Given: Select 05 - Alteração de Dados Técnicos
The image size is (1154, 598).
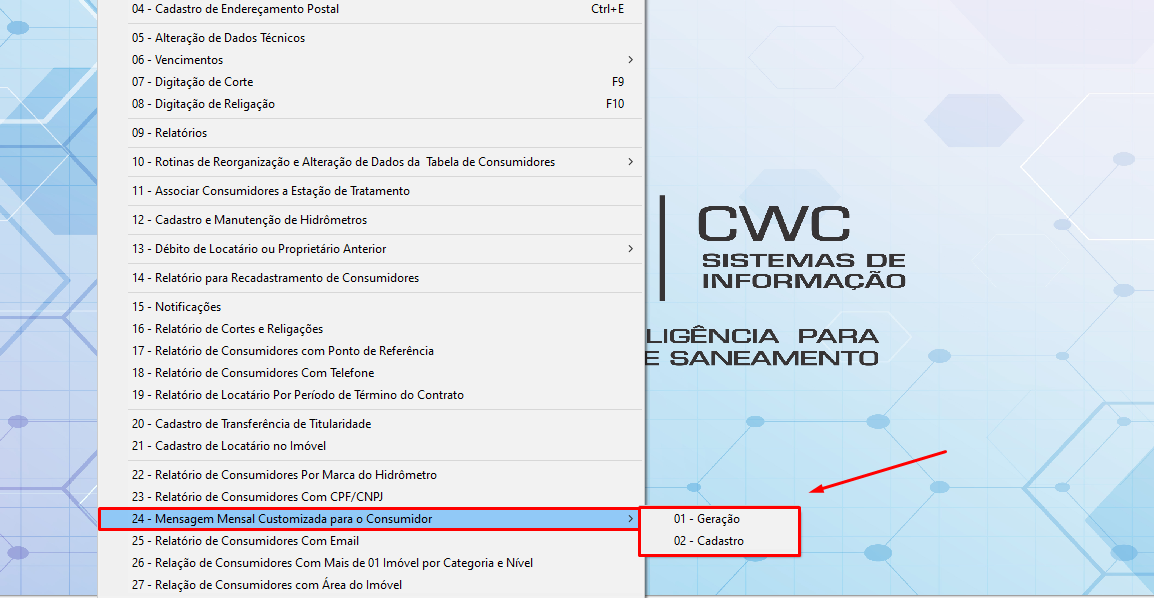Looking at the screenshot, I should [x=218, y=38].
